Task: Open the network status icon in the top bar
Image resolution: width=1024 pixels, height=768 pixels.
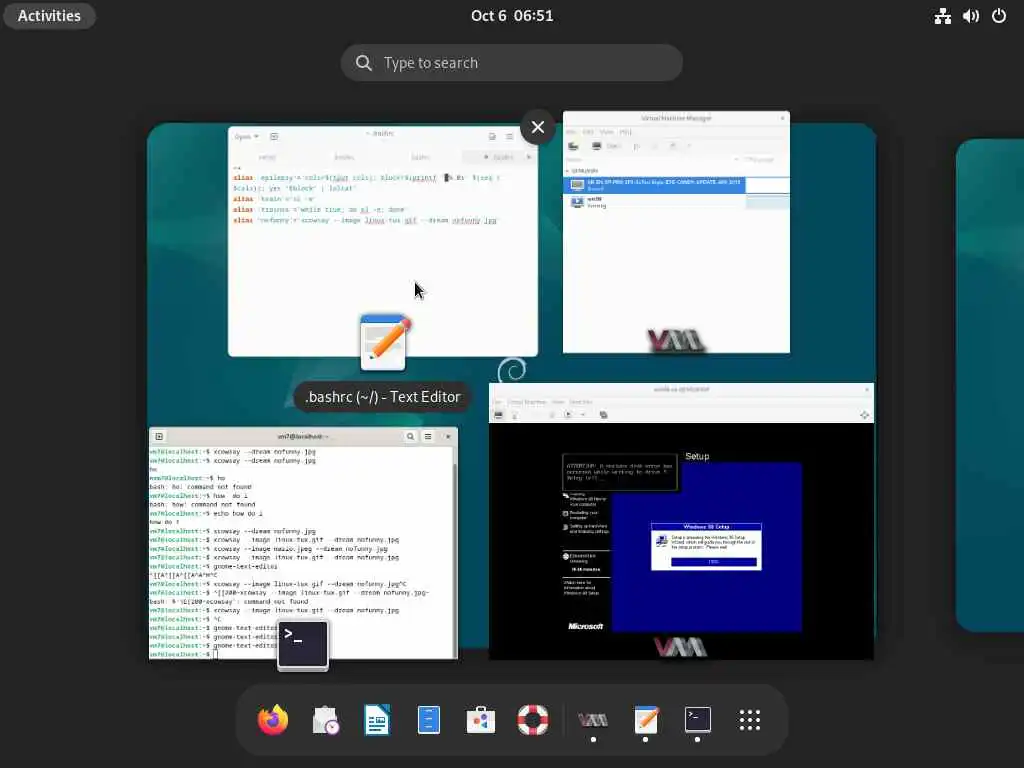Action: 942,16
